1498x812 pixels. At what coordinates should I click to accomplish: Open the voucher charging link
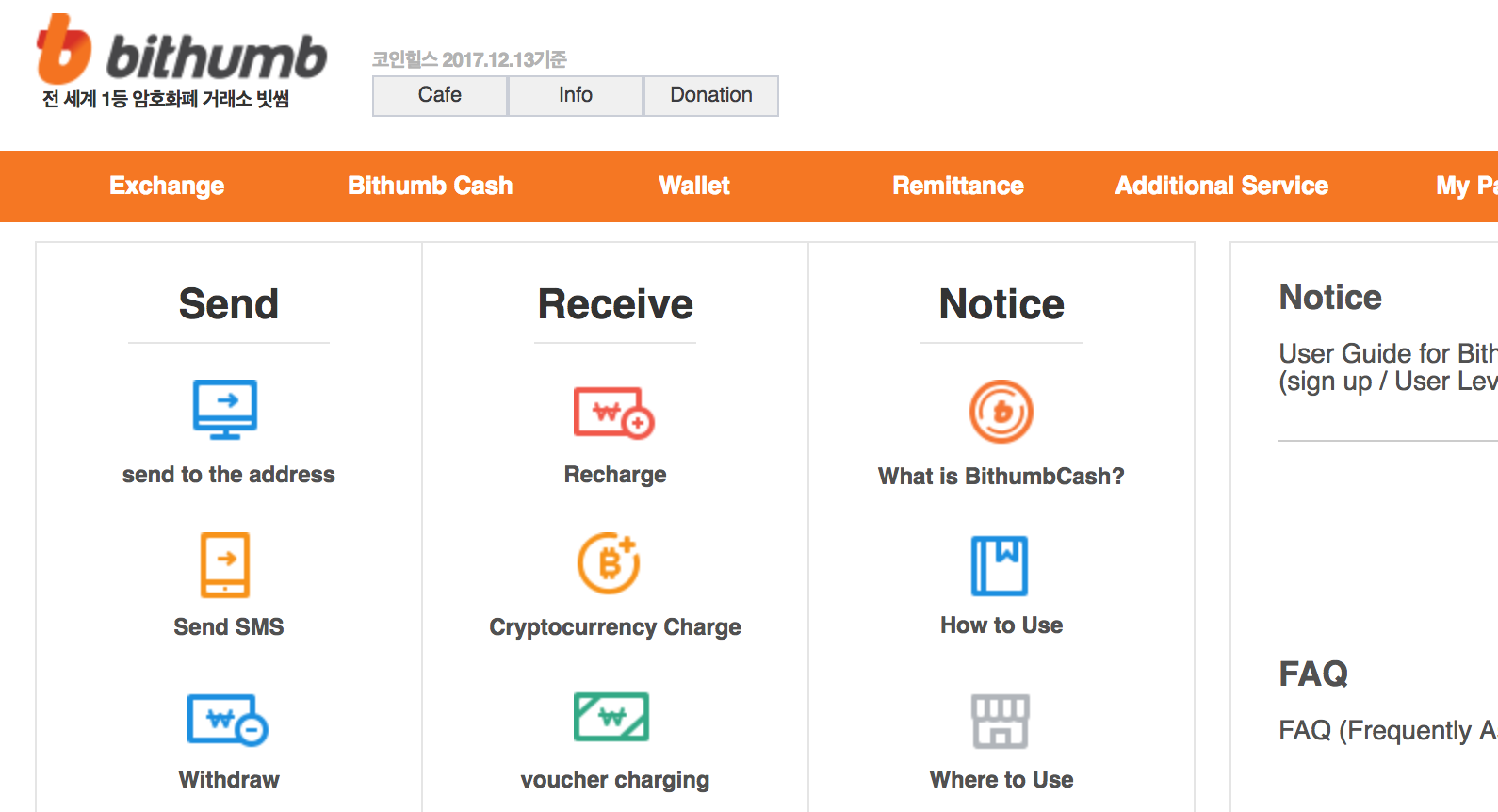[615, 780]
